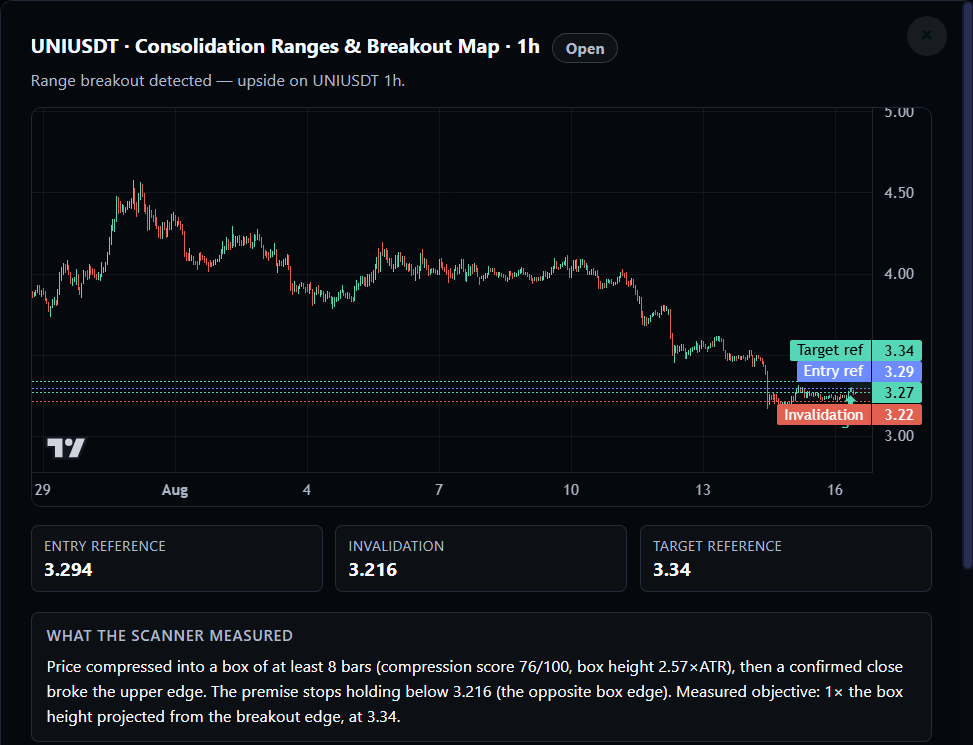Click the 3.34 target price tag

tap(897, 350)
